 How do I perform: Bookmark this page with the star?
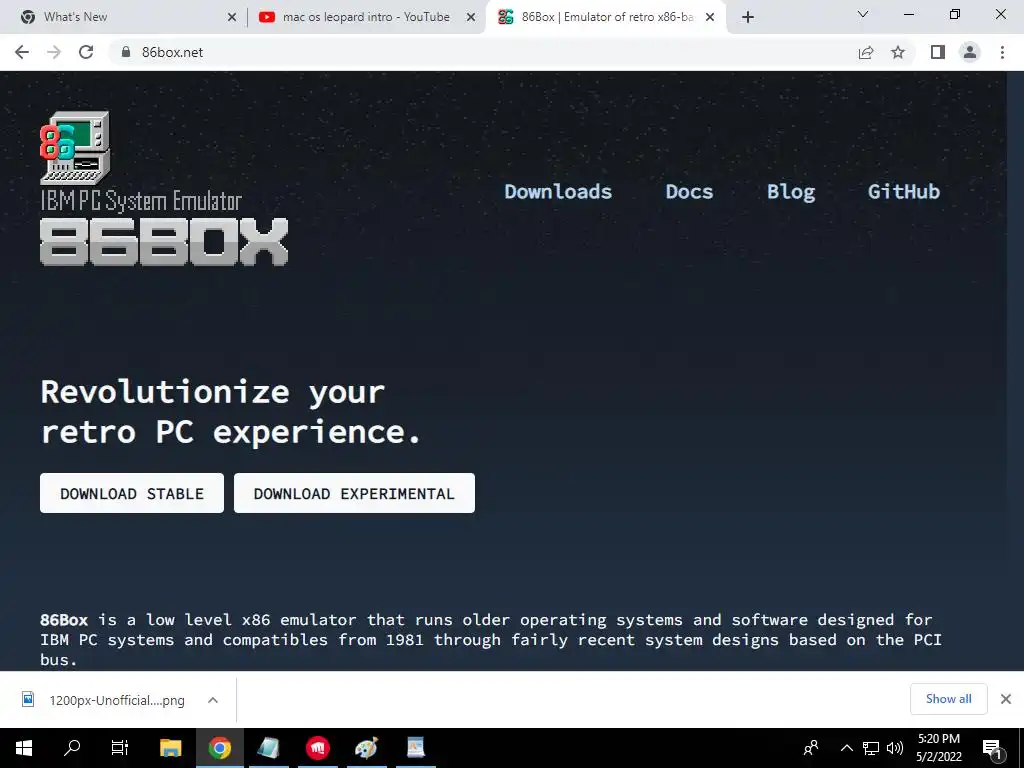(898, 52)
